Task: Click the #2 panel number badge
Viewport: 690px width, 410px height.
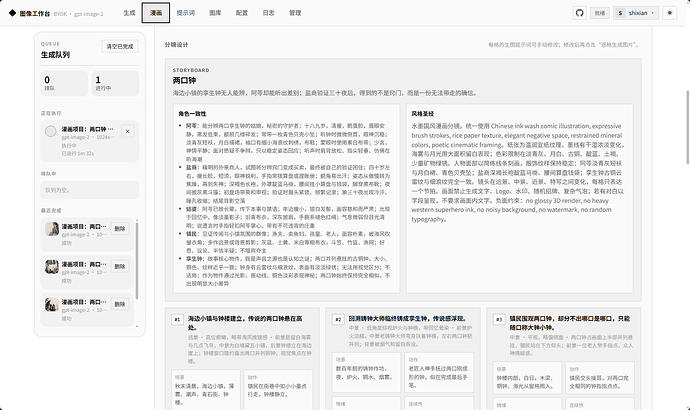Action: coord(338,319)
